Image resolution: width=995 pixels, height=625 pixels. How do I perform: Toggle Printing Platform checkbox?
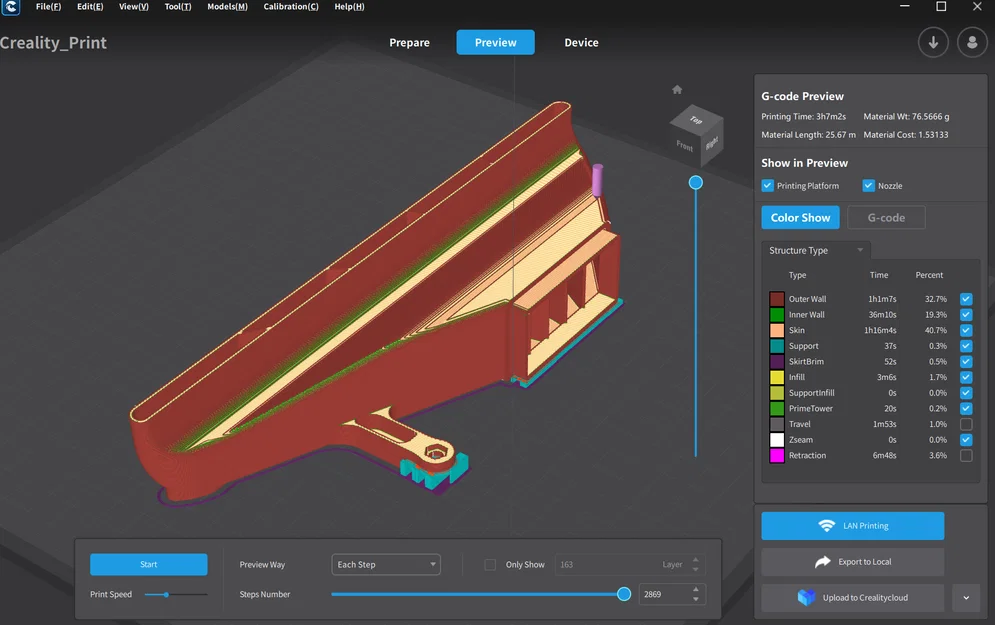767,185
